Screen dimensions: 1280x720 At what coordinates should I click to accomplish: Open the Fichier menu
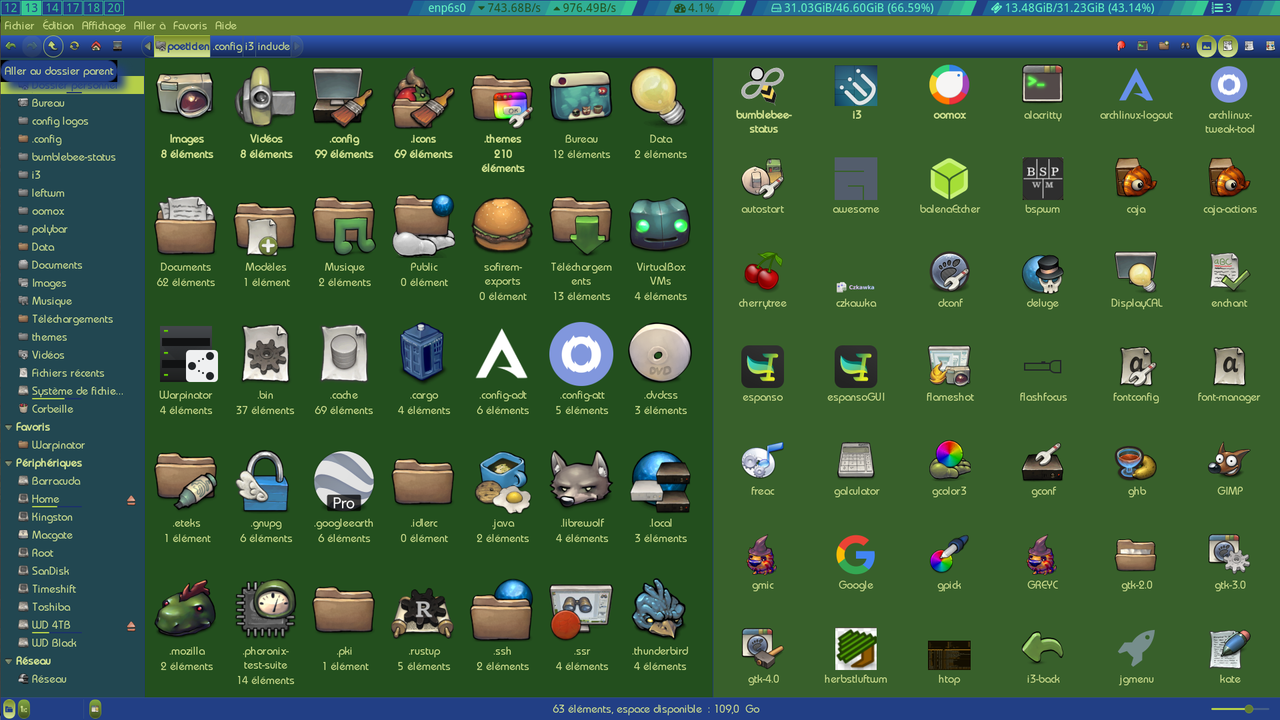pos(19,26)
